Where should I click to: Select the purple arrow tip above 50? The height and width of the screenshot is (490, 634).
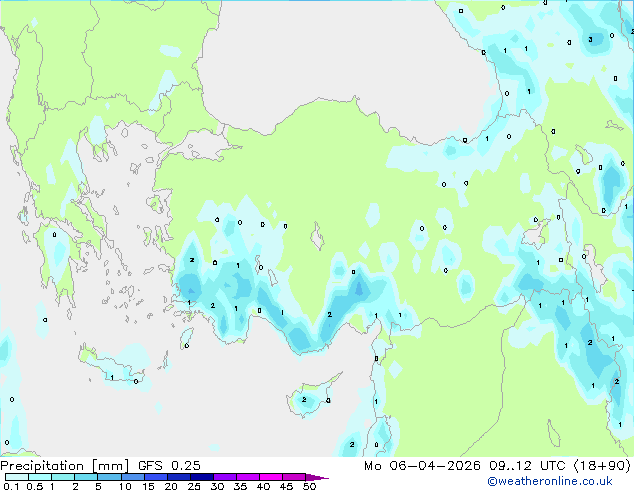(x=317, y=477)
